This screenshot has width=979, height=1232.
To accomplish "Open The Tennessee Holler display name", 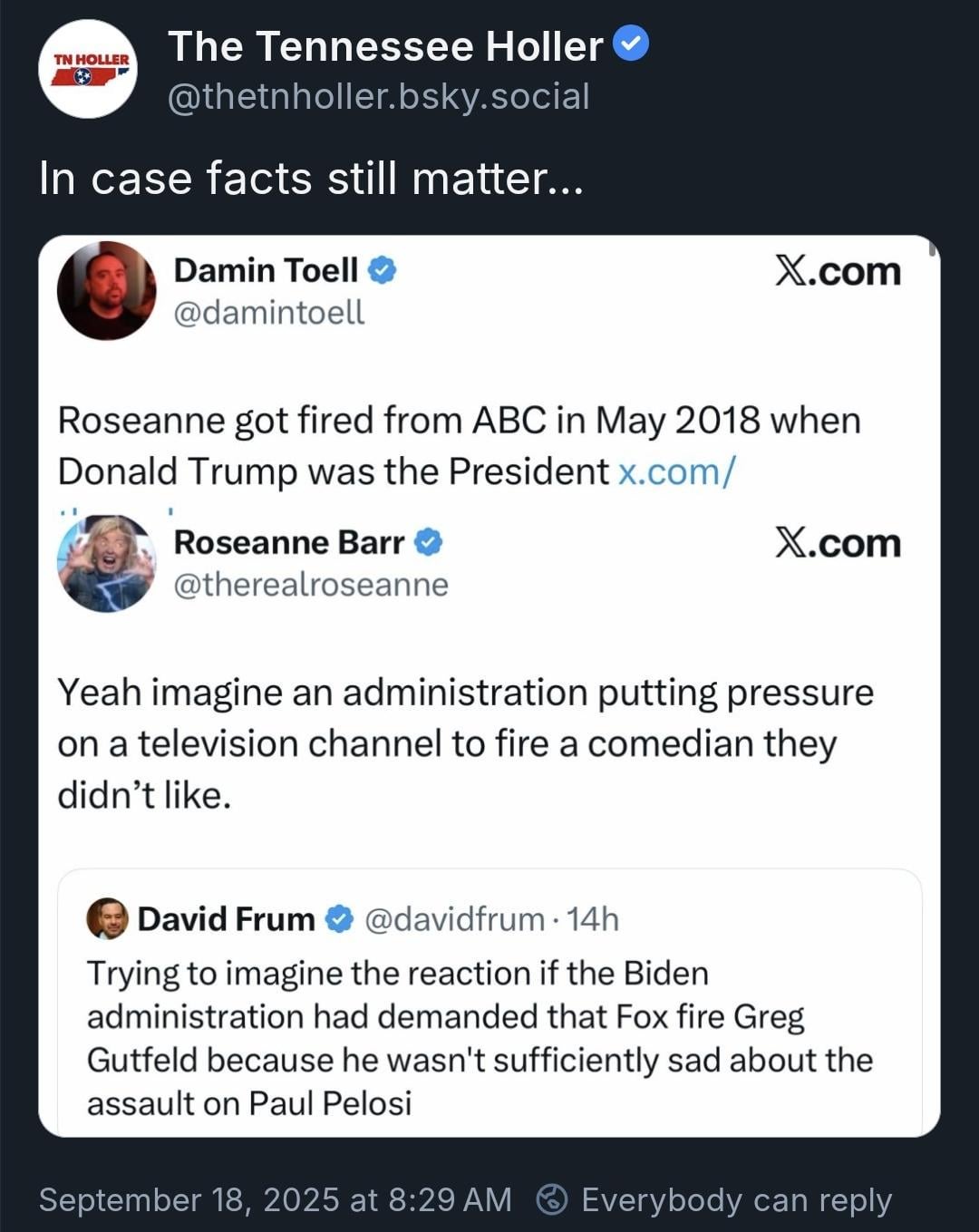I will coord(385,46).
